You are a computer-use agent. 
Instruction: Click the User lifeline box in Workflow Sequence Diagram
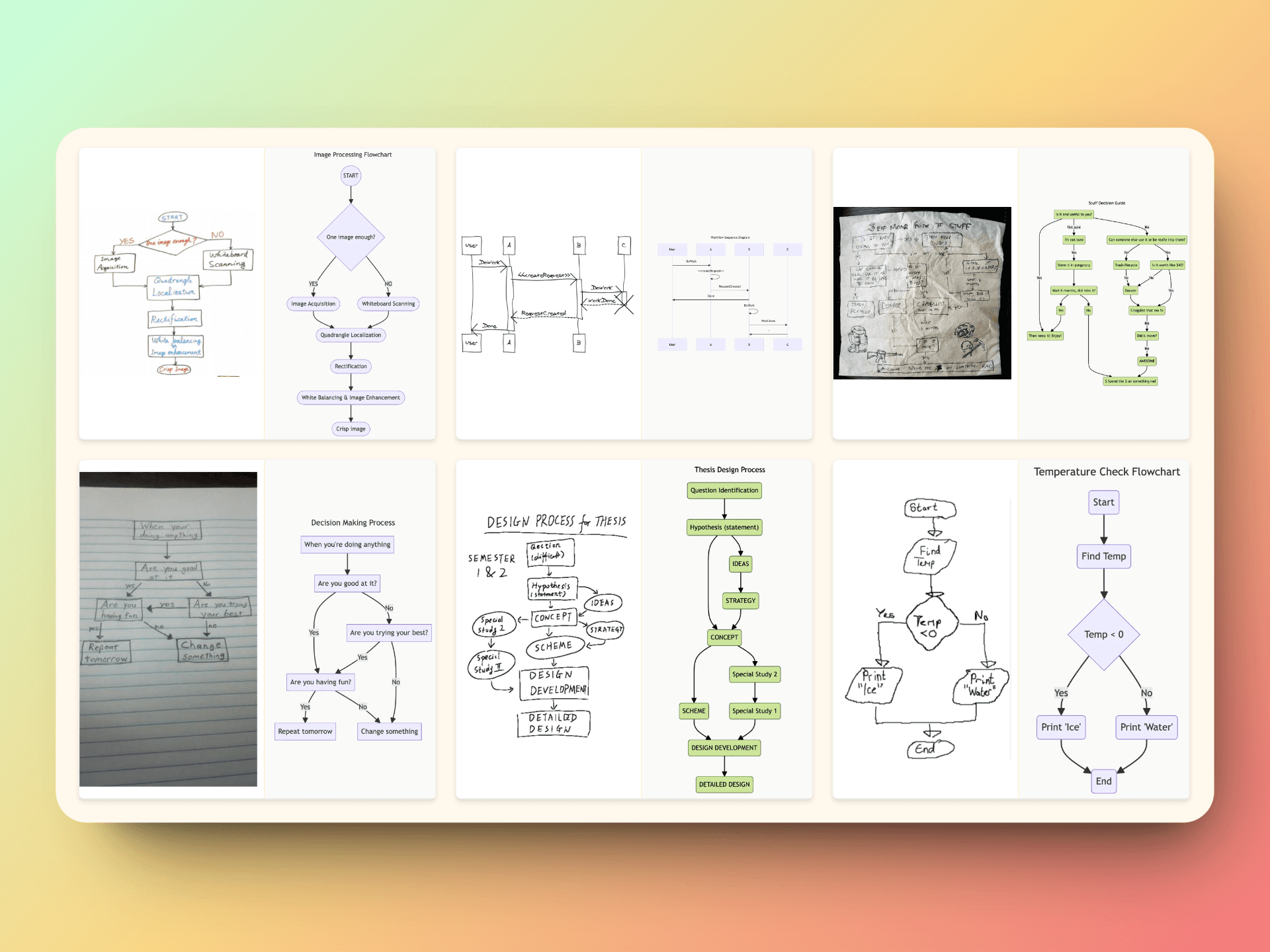672,249
